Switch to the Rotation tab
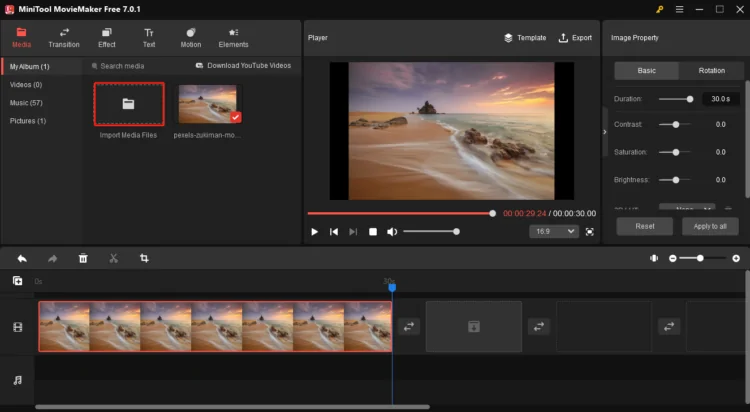 point(711,71)
